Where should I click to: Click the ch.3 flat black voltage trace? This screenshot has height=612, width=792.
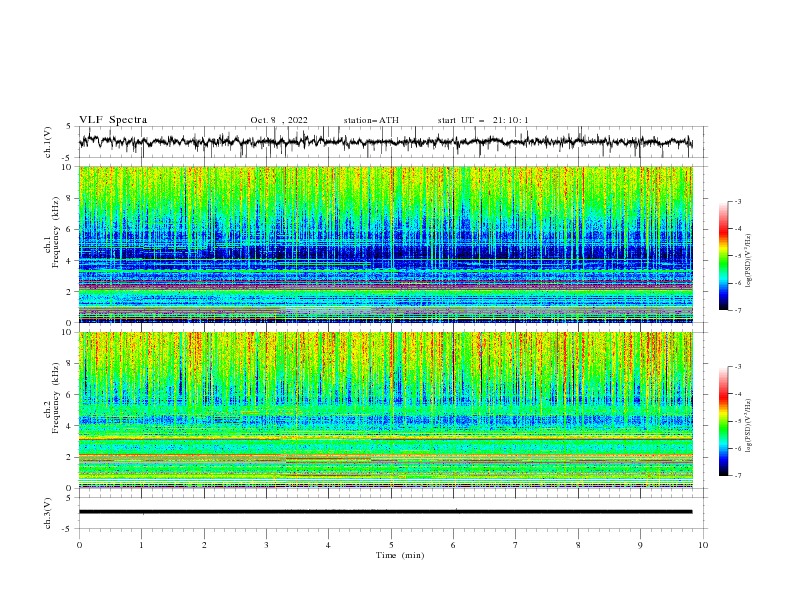click(385, 512)
